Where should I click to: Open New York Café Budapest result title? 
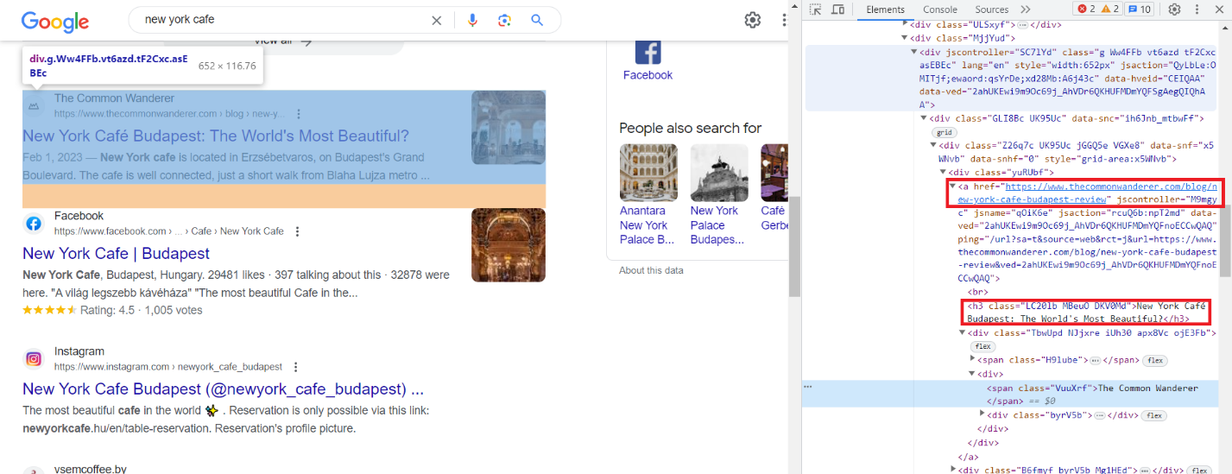pos(216,136)
